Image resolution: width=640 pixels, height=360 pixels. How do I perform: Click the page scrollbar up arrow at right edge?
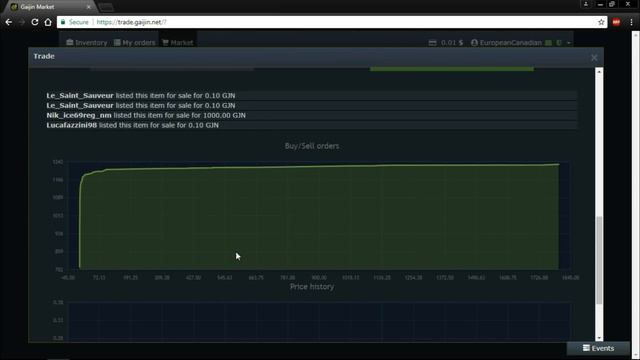click(x=636, y=34)
